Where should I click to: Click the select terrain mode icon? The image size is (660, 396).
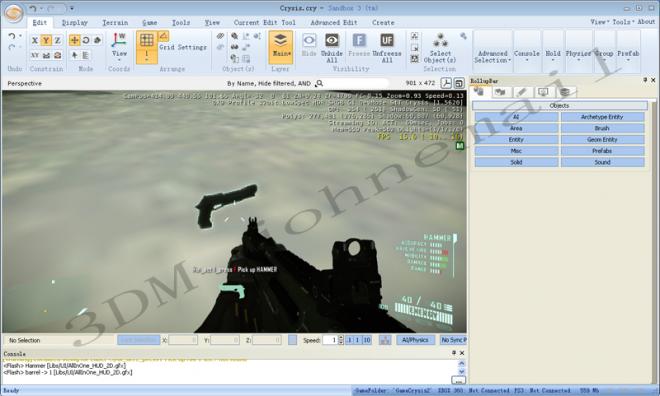point(85,55)
